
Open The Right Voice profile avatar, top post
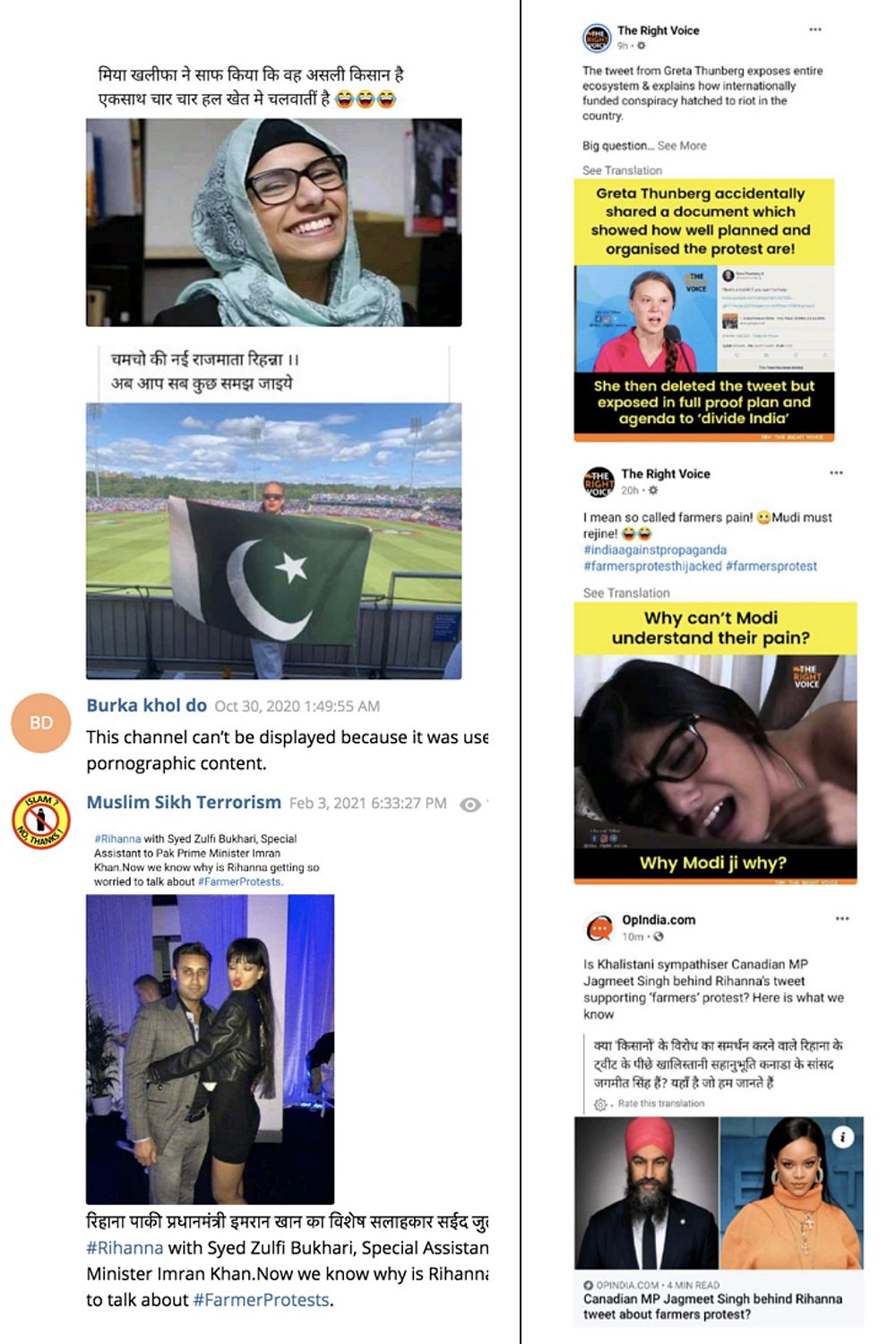(597, 38)
